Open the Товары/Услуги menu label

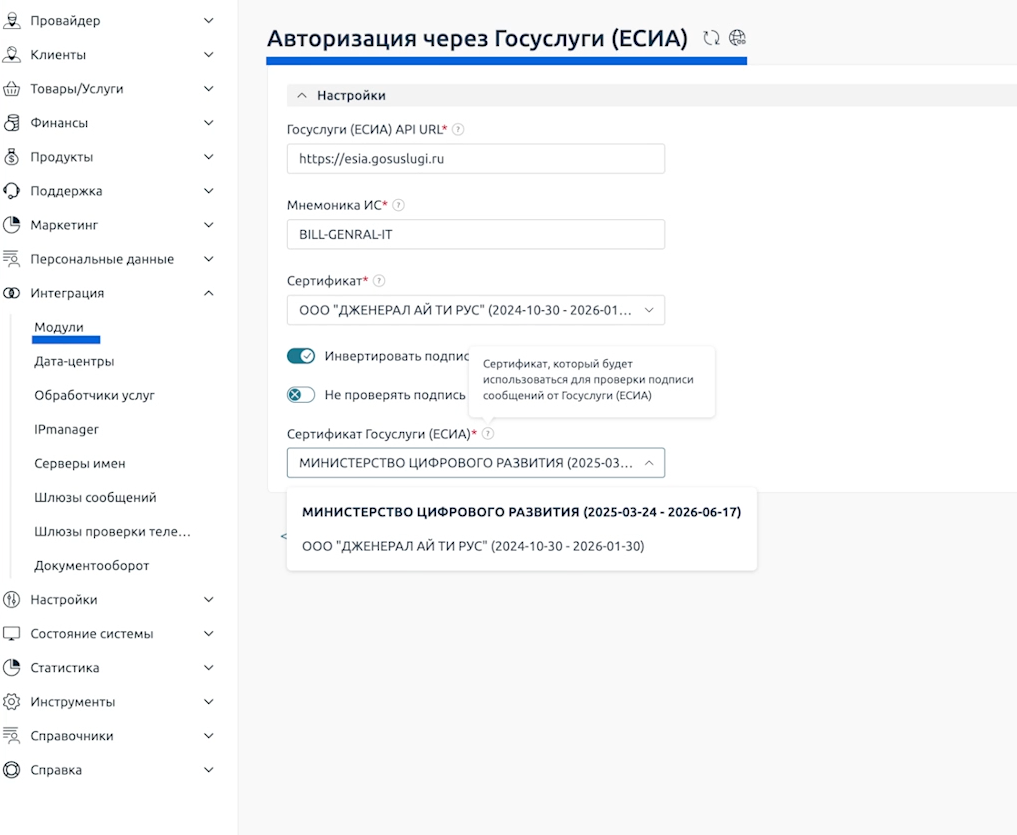click(77, 89)
